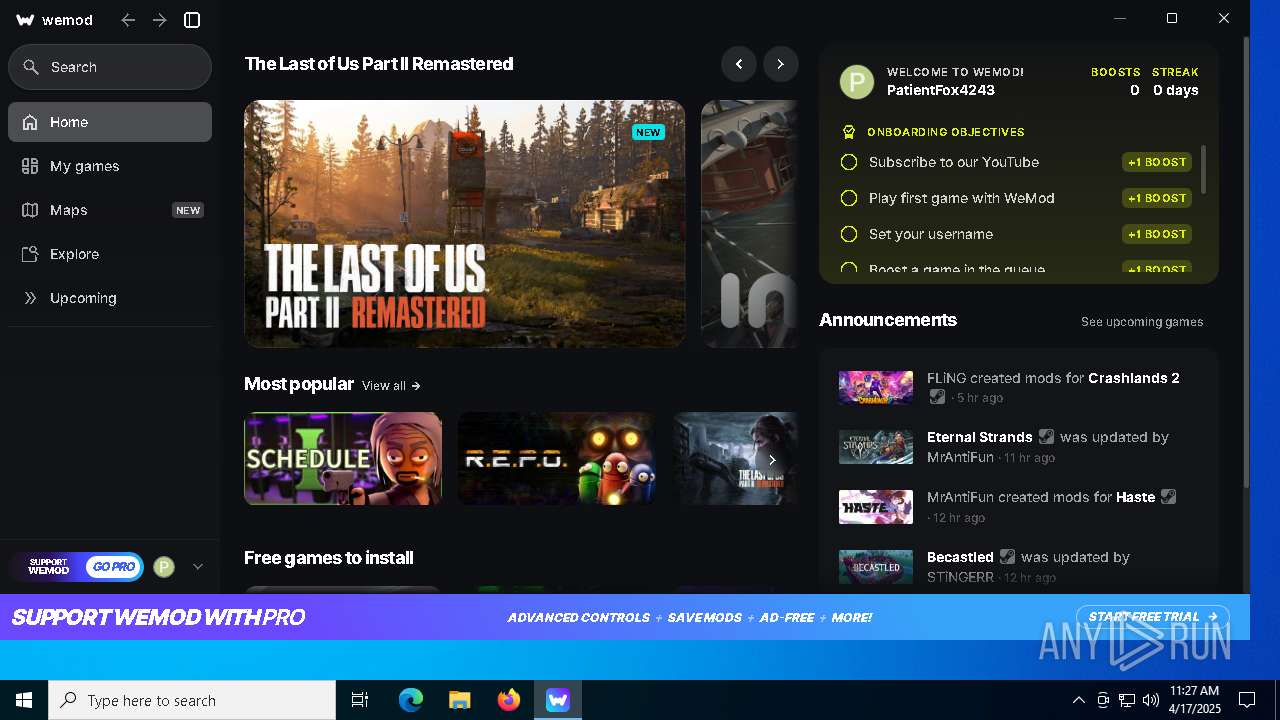Open File Explorer from taskbar
1280x720 pixels.
pos(459,700)
